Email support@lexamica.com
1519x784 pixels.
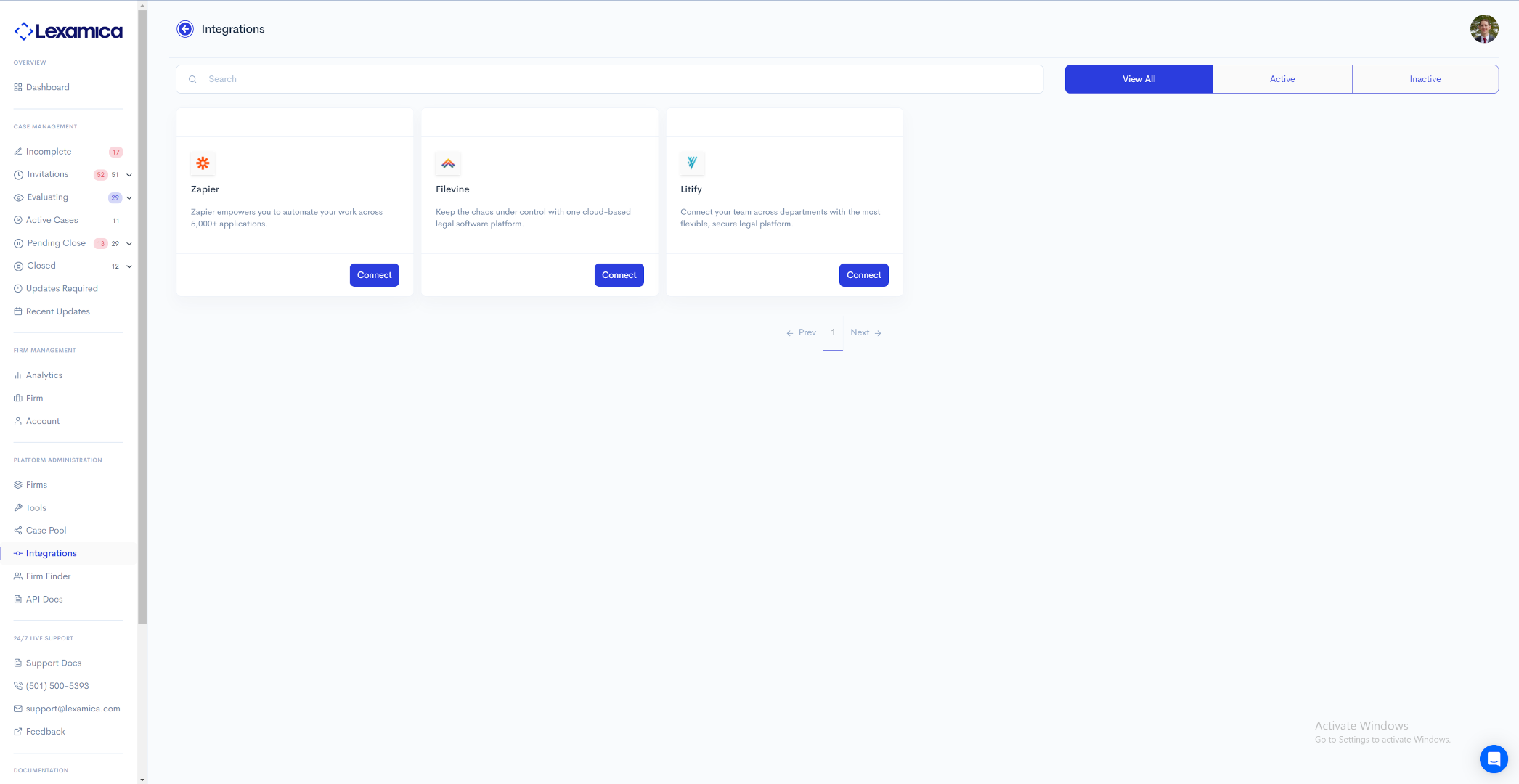pyautogui.click(x=73, y=709)
